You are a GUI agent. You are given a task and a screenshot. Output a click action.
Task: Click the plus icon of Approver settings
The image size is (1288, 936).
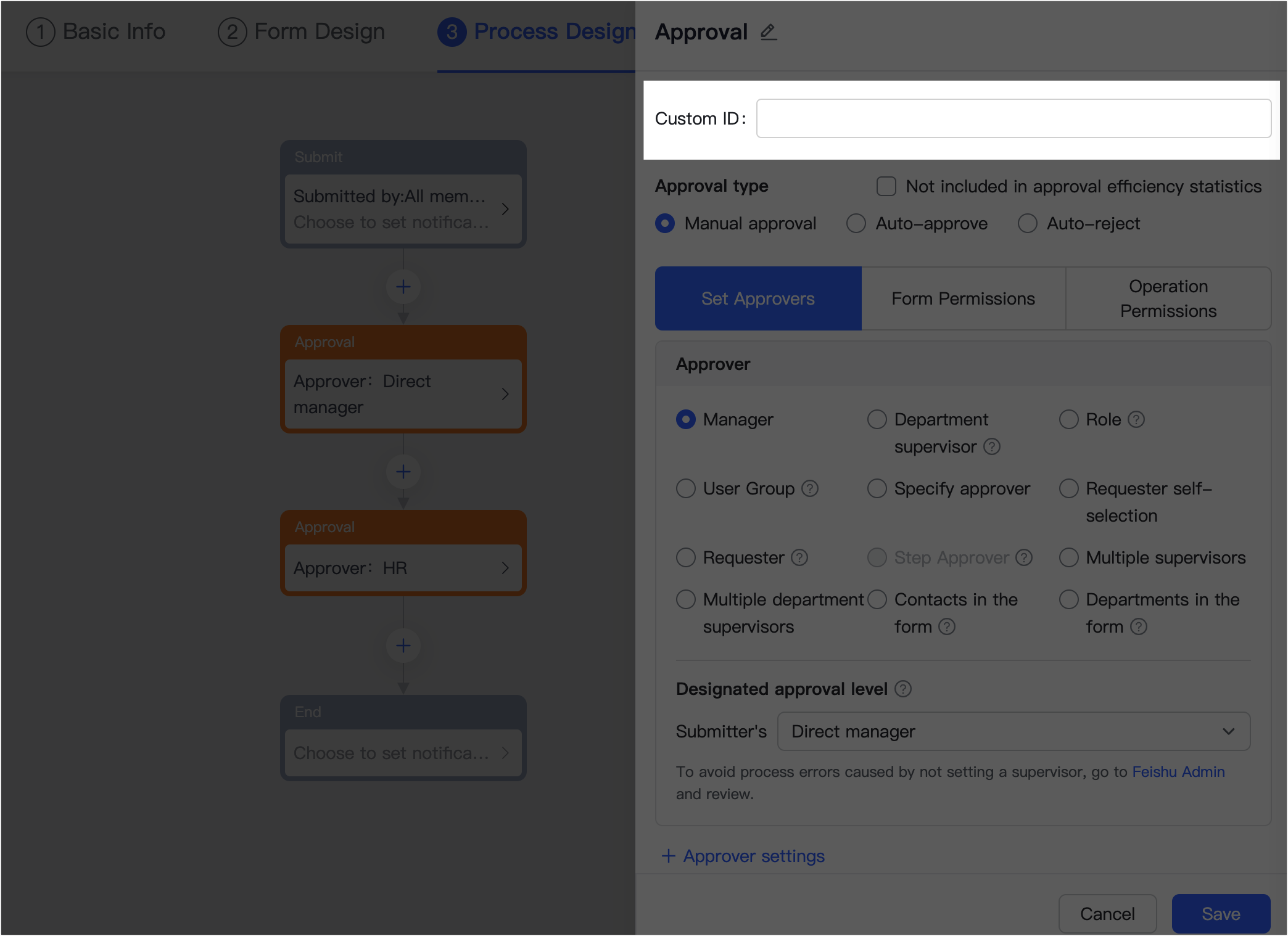coord(669,856)
